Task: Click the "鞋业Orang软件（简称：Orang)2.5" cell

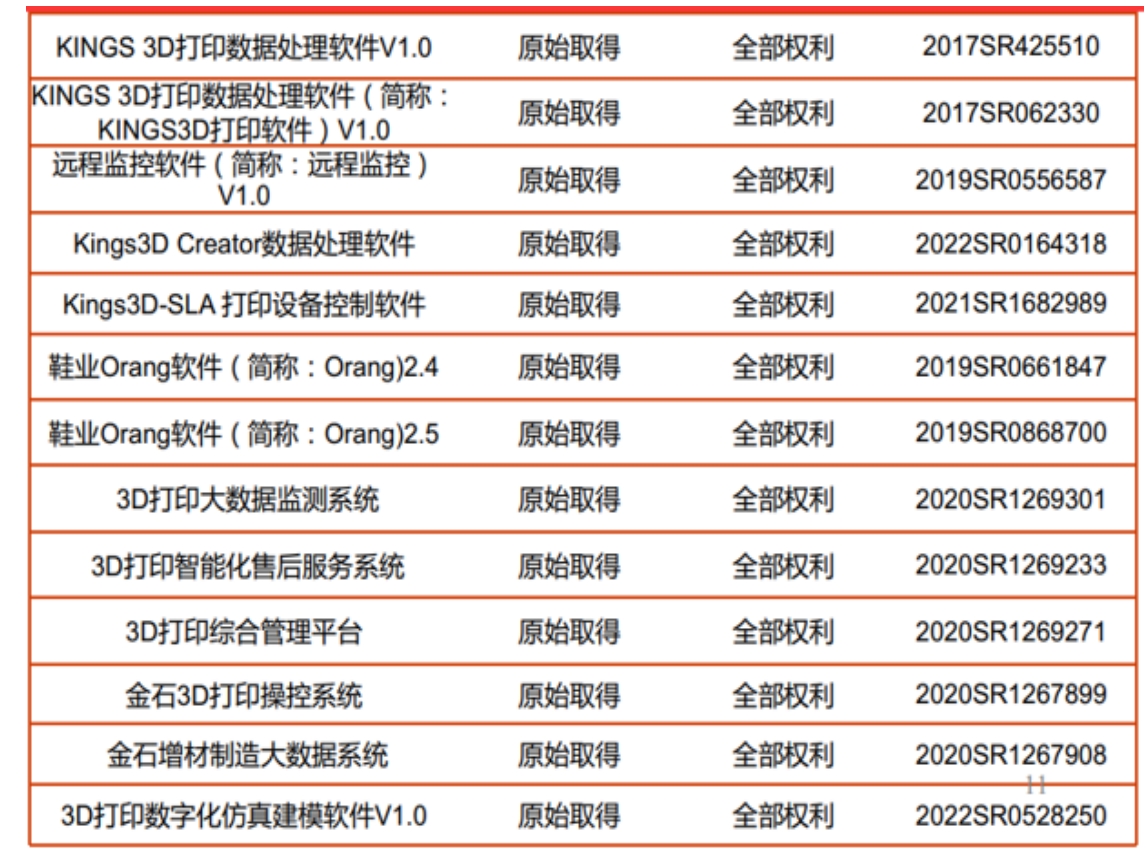Action: click(x=244, y=434)
